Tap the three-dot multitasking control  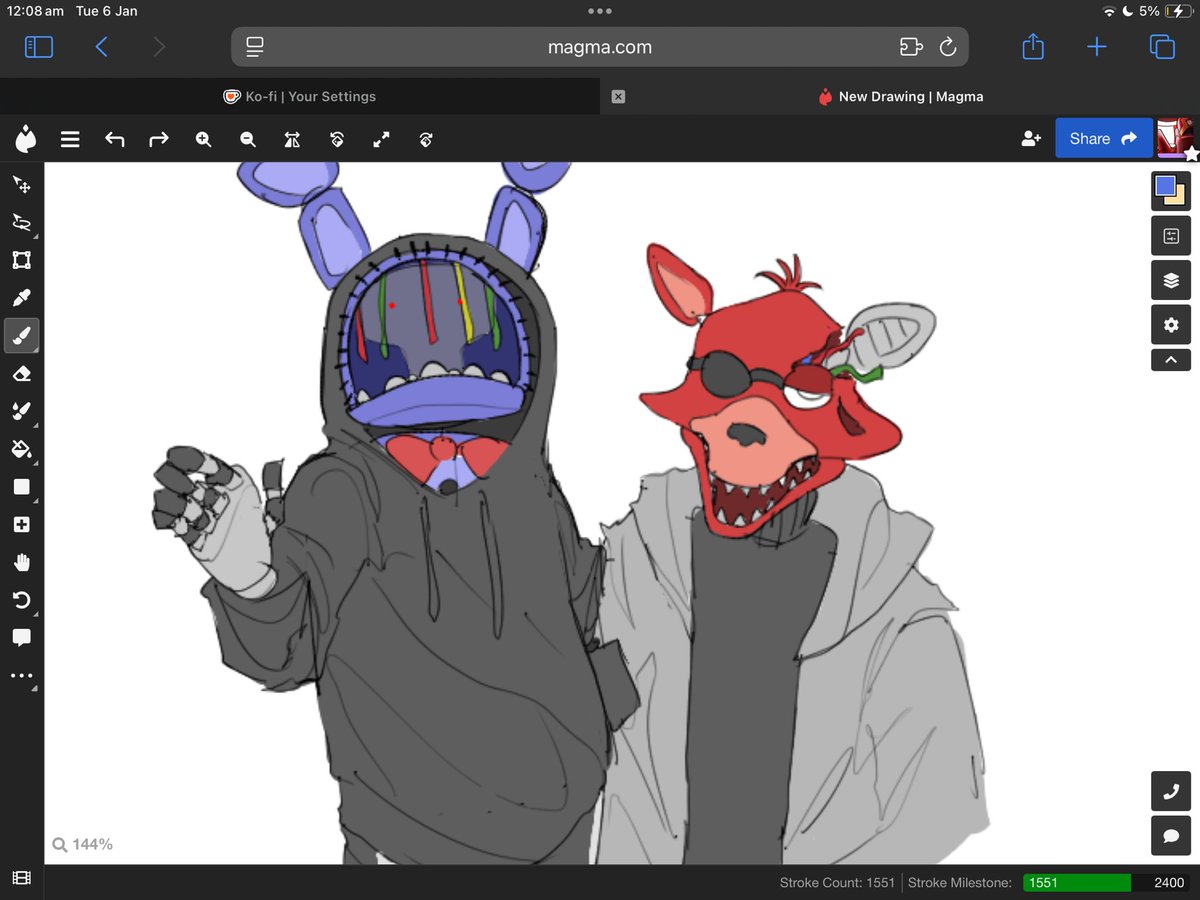(600, 11)
